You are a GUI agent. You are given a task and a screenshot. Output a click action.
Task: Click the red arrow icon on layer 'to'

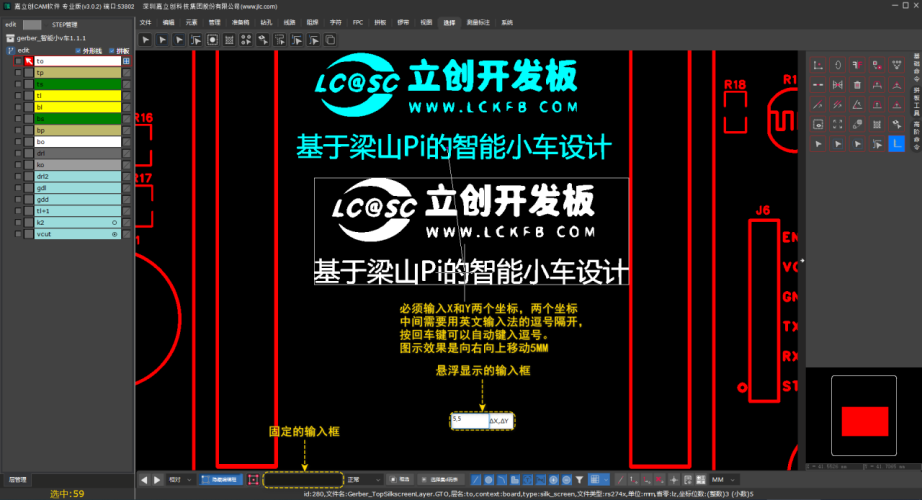click(29, 61)
